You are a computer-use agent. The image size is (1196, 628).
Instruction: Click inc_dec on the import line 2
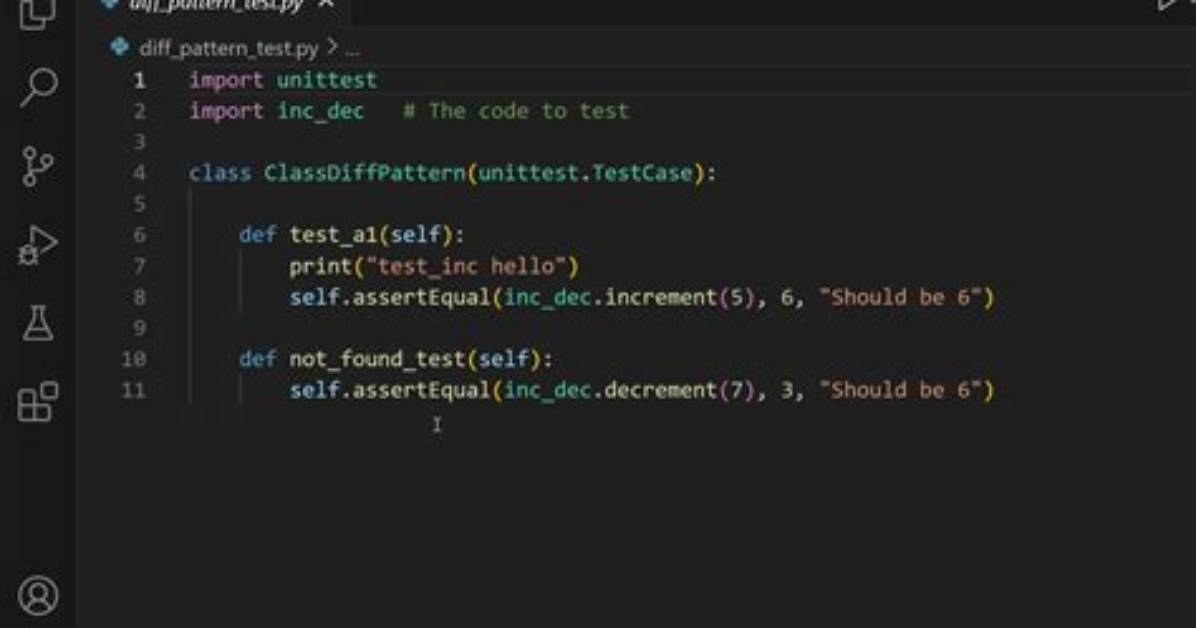[320, 111]
